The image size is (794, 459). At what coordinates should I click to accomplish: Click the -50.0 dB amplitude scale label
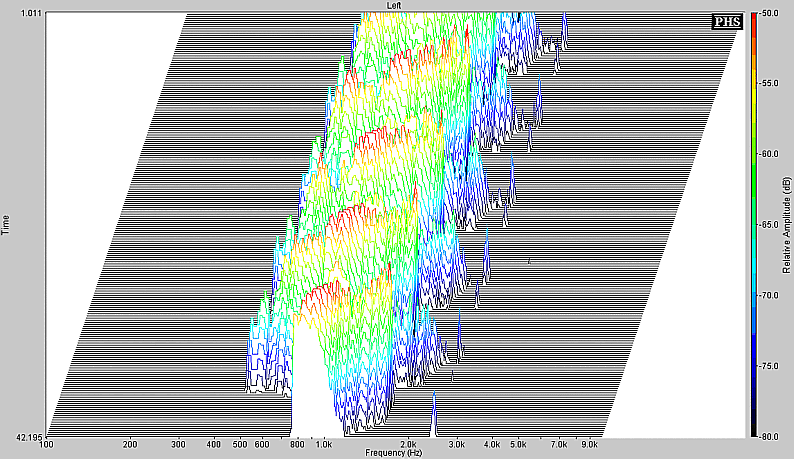[x=770, y=14]
